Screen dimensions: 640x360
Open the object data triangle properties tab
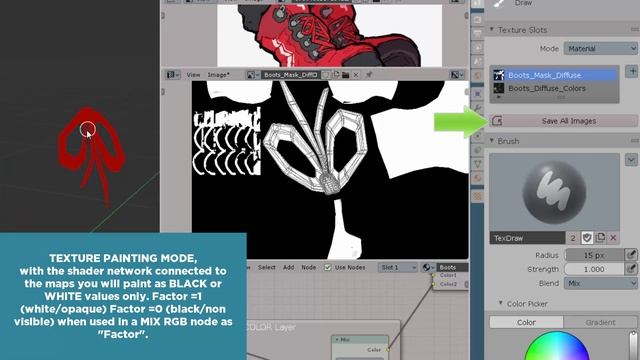(478, 164)
